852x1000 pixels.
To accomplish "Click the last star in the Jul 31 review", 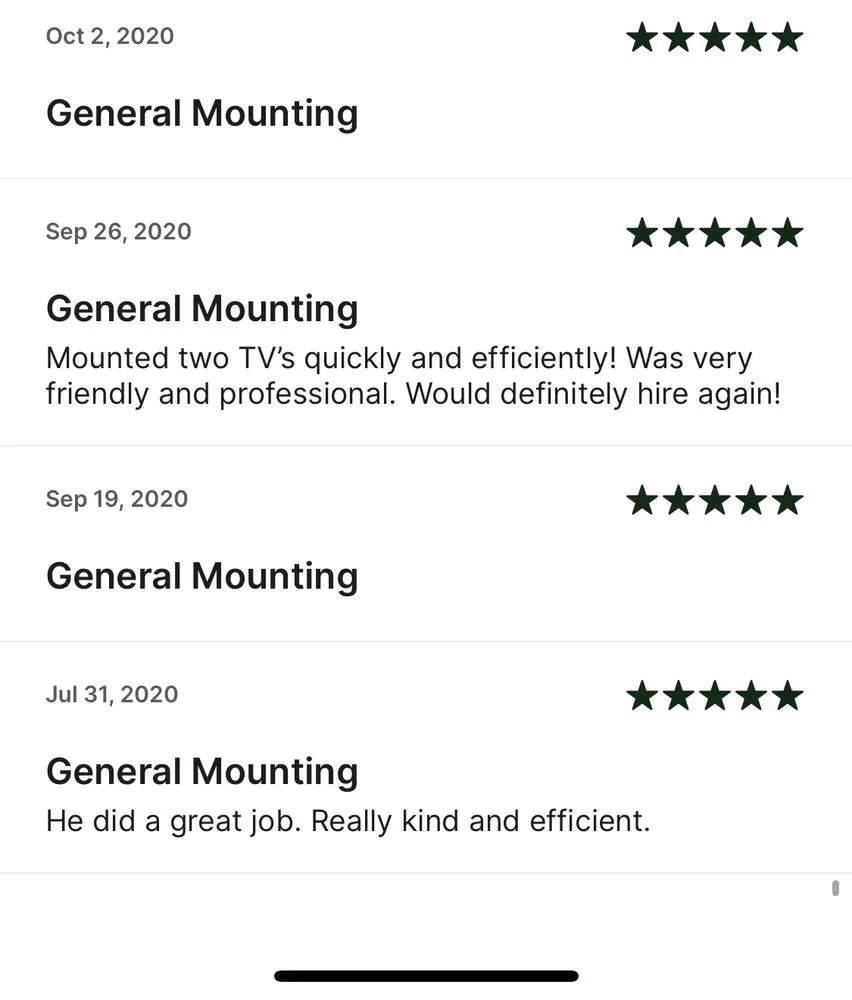I will pos(788,696).
